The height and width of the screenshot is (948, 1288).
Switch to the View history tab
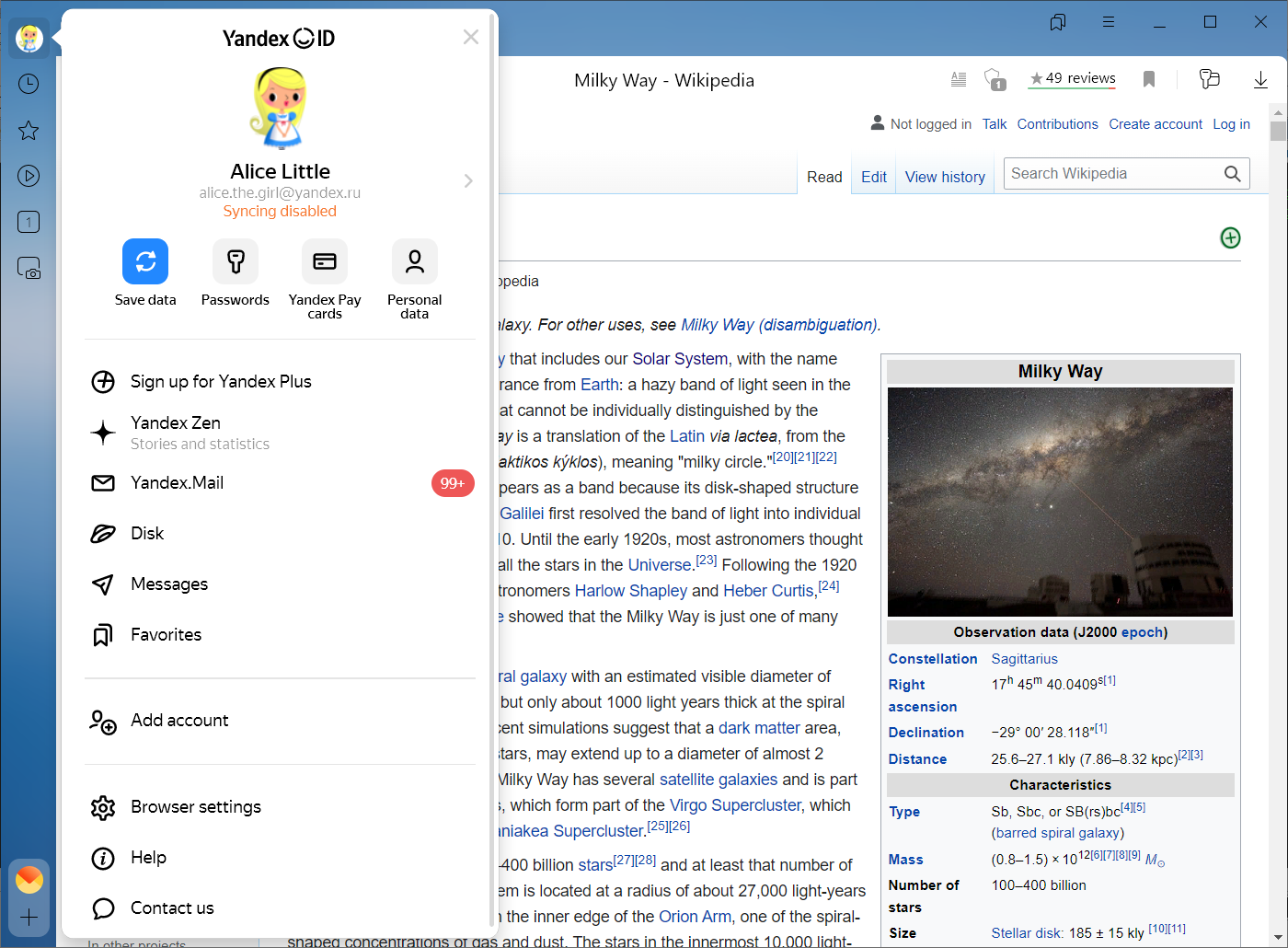(945, 177)
